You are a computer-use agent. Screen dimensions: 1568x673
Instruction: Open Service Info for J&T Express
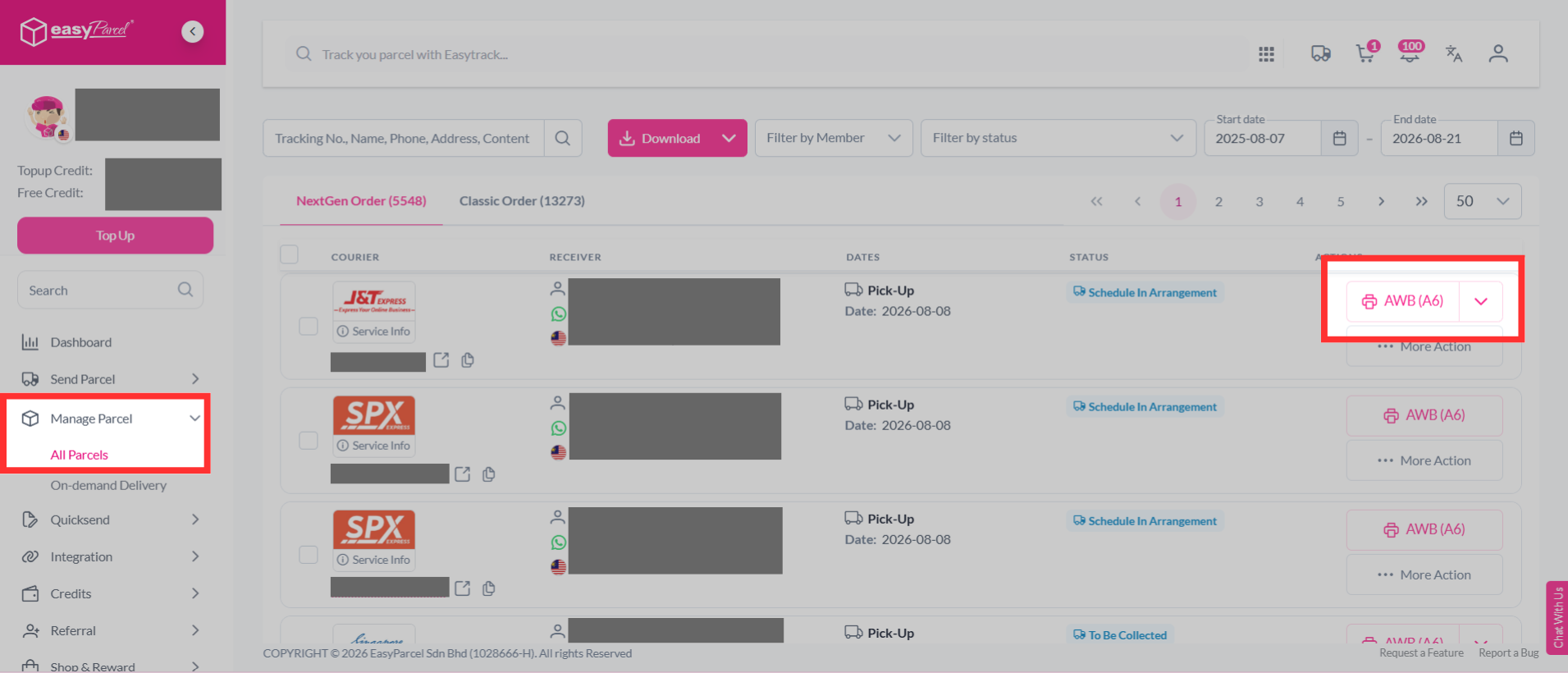coord(374,332)
